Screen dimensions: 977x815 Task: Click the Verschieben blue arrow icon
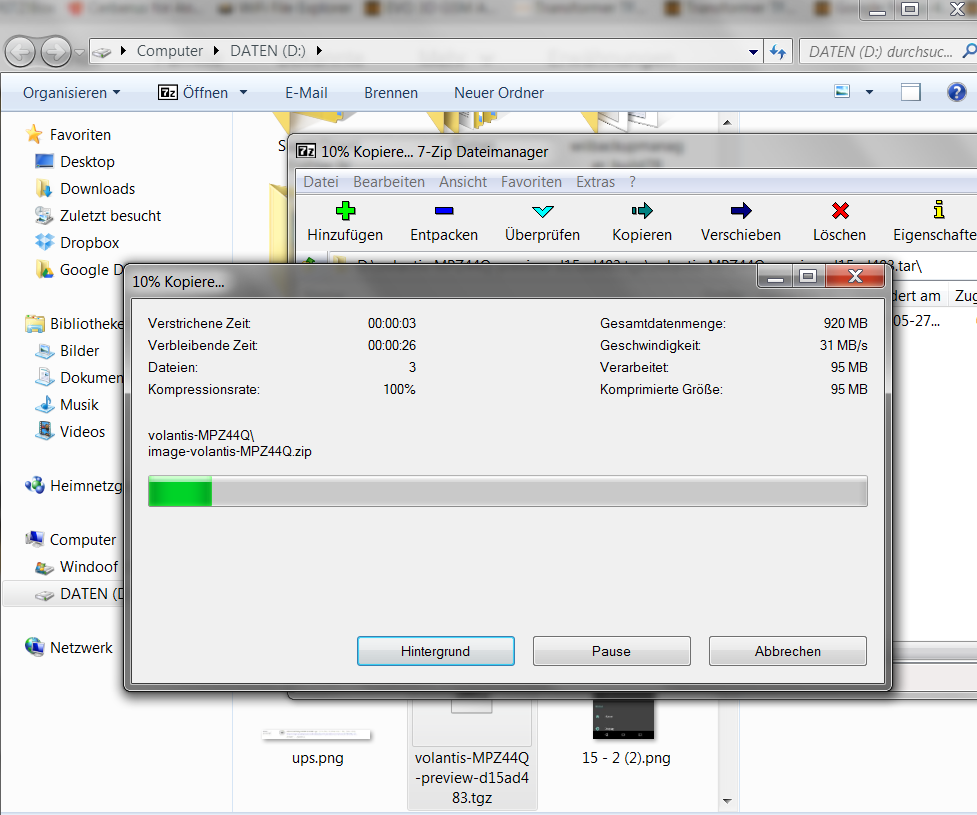[741, 211]
